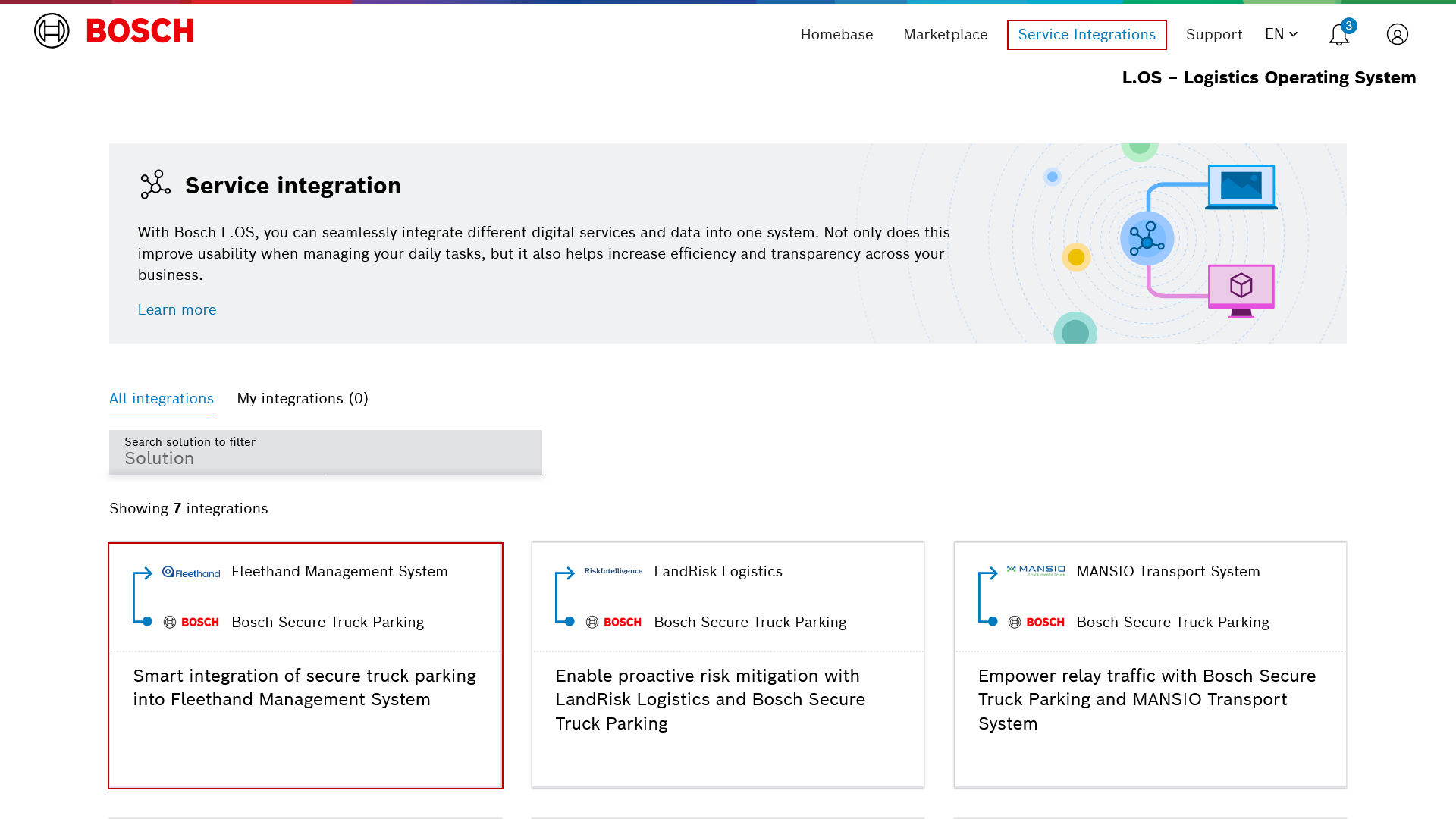Click the banner illustration of connected devices
Image resolution: width=1456 pixels, height=819 pixels.
[x=1160, y=243]
